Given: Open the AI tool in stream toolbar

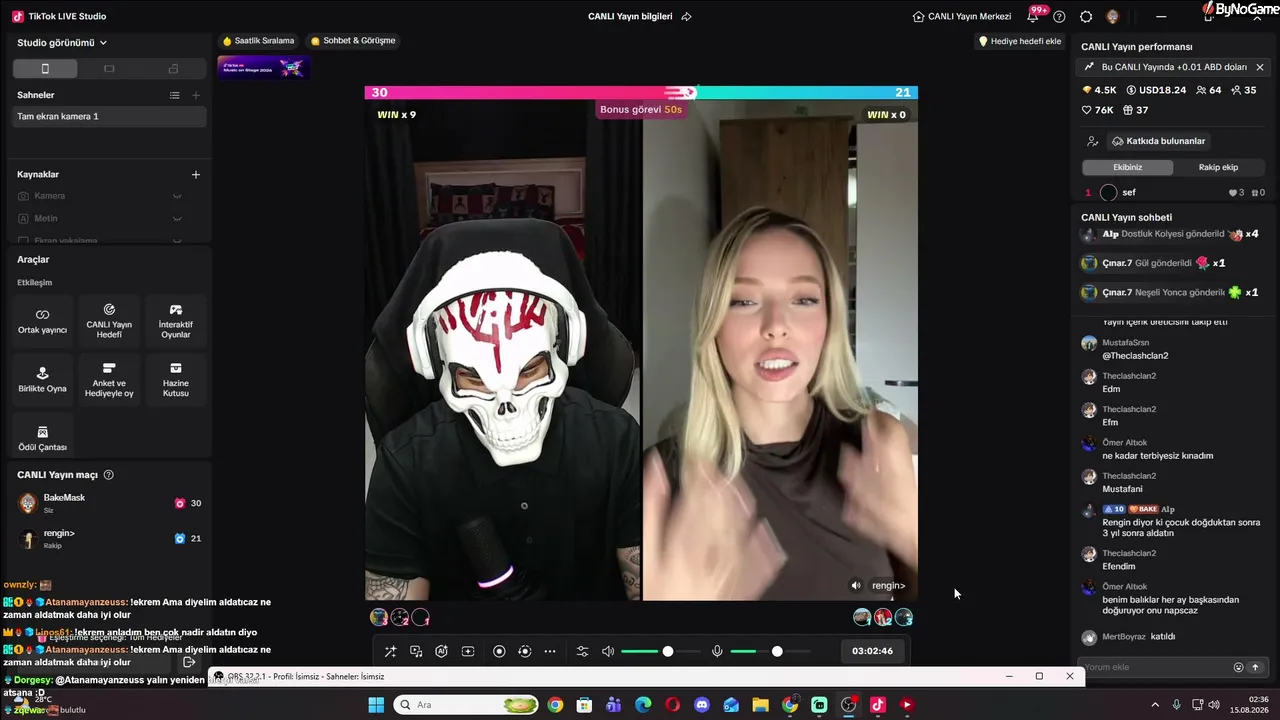Looking at the screenshot, I should (x=441, y=652).
